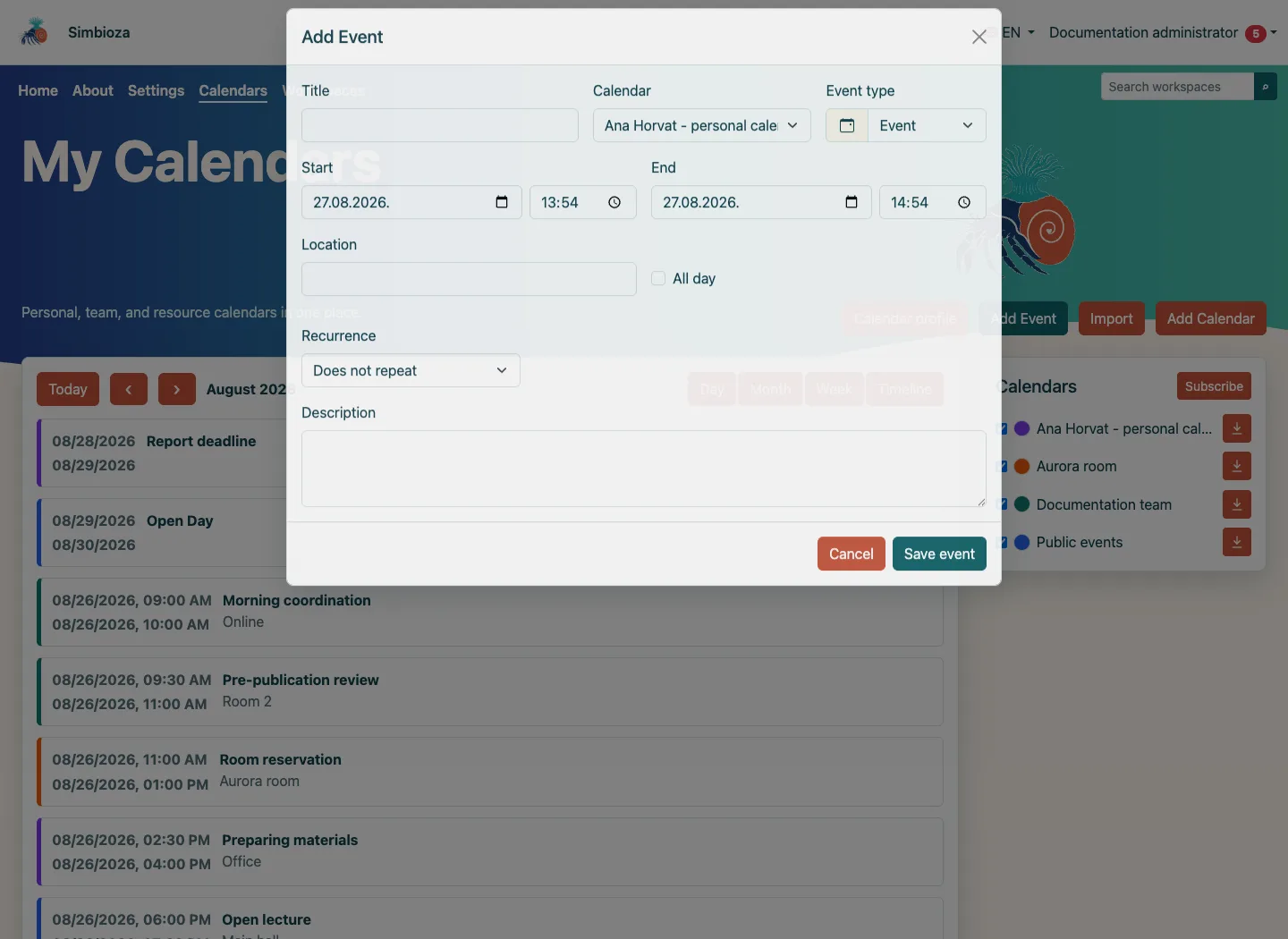
Task: Download the Aurora room calendar
Action: coord(1237,466)
